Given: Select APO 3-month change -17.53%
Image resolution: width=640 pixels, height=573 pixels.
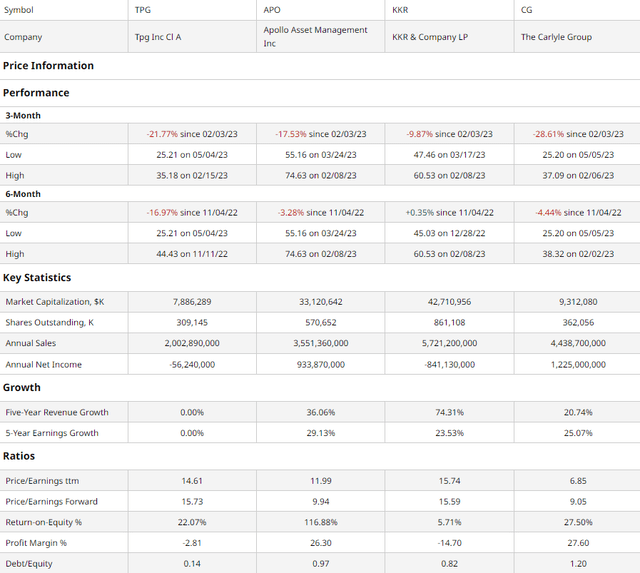Looking at the screenshot, I should 291,134.
